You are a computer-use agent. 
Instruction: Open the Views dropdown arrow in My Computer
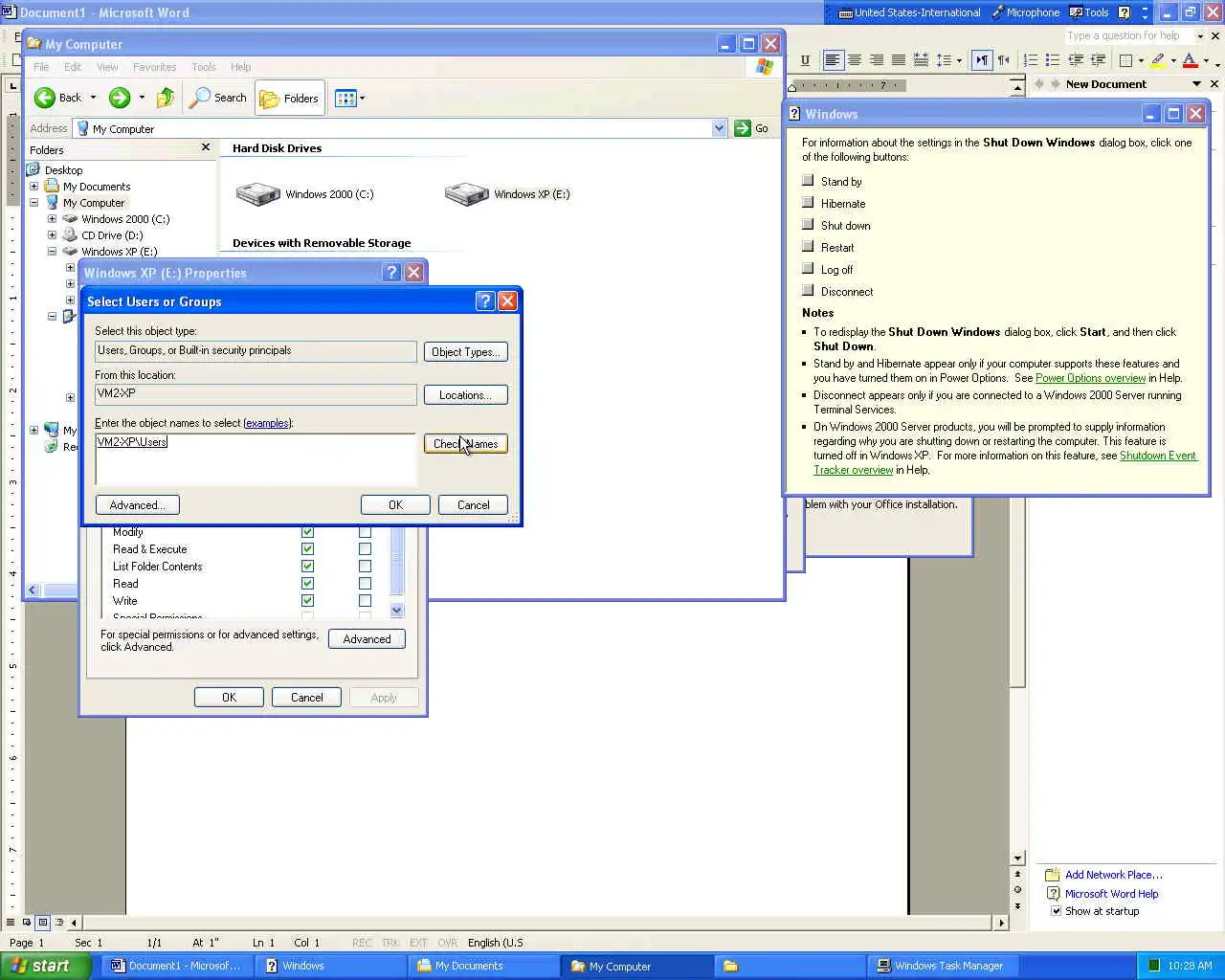pyautogui.click(x=362, y=98)
